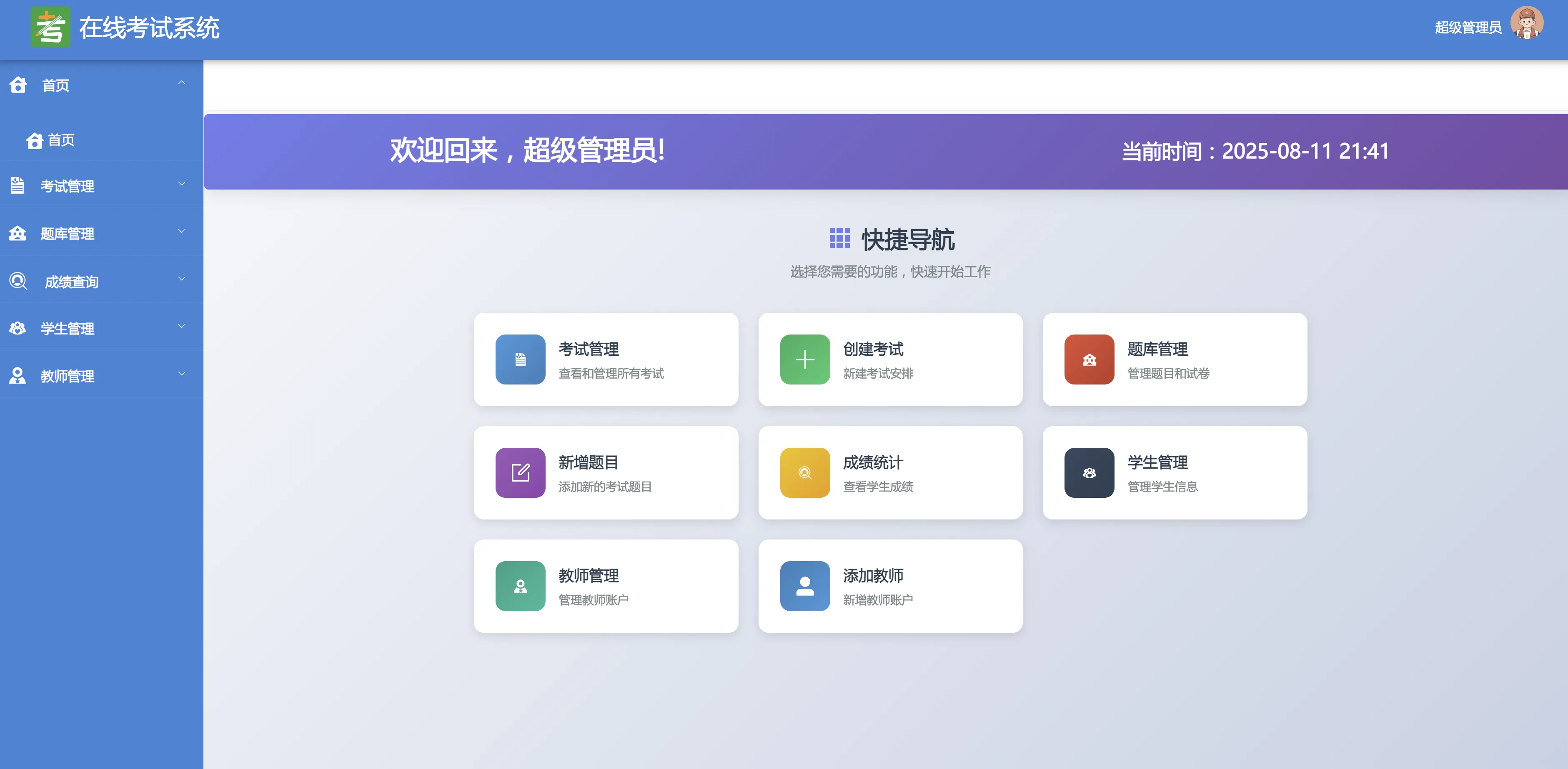
Task: Click the blue 添加教师 person icon
Action: [804, 585]
